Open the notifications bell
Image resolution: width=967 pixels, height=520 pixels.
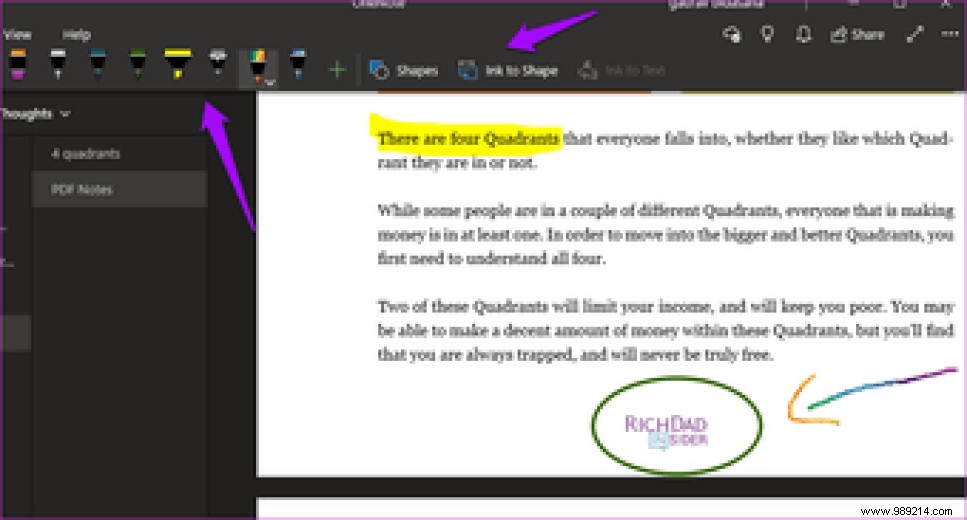(804, 35)
